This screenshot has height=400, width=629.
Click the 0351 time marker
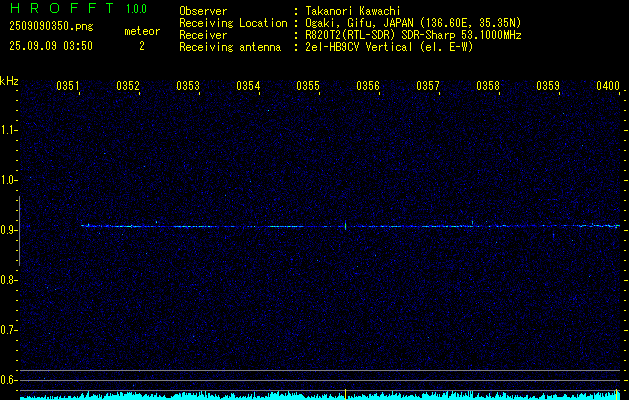pos(68,85)
